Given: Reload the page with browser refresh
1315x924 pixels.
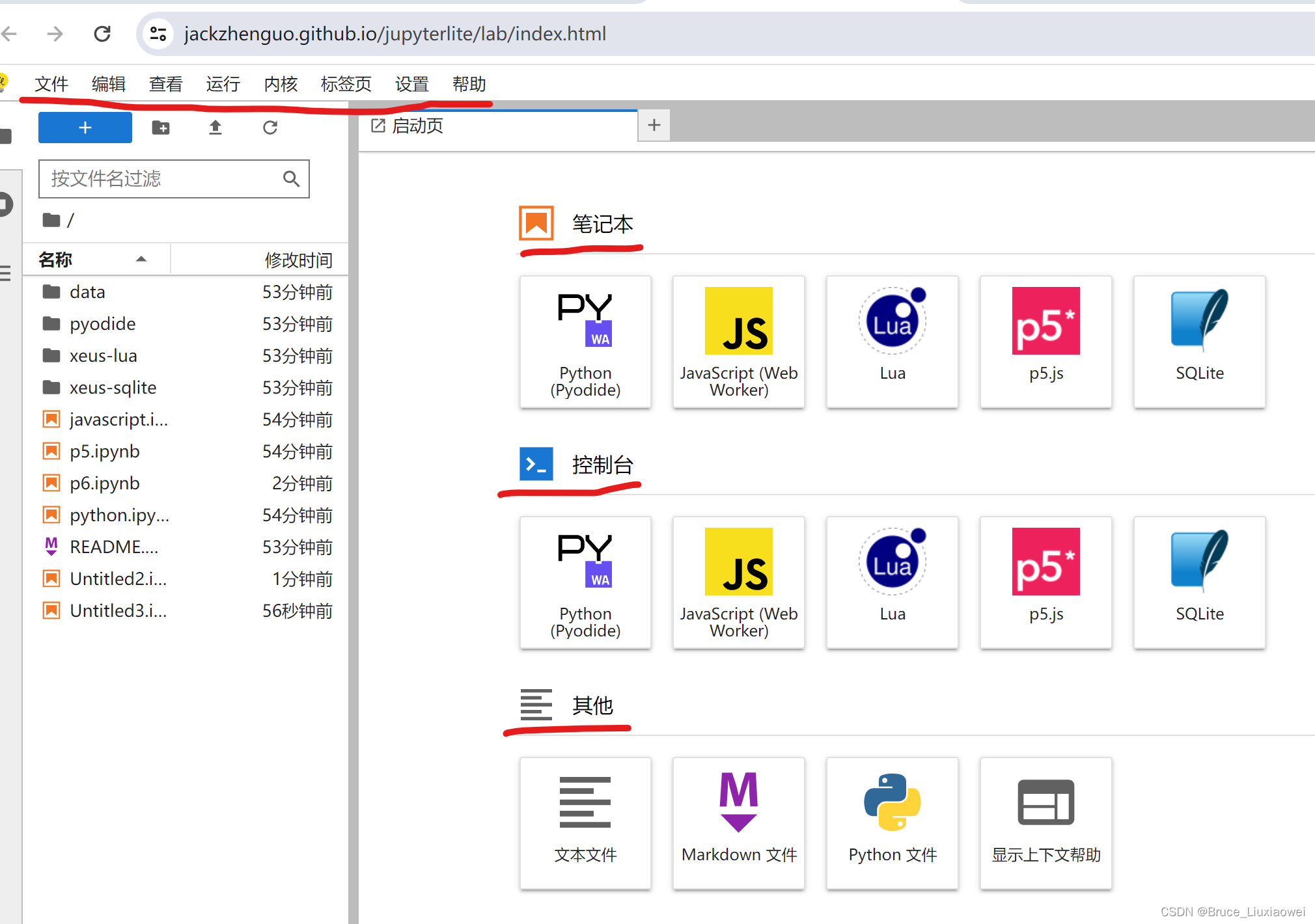Looking at the screenshot, I should tap(102, 33).
